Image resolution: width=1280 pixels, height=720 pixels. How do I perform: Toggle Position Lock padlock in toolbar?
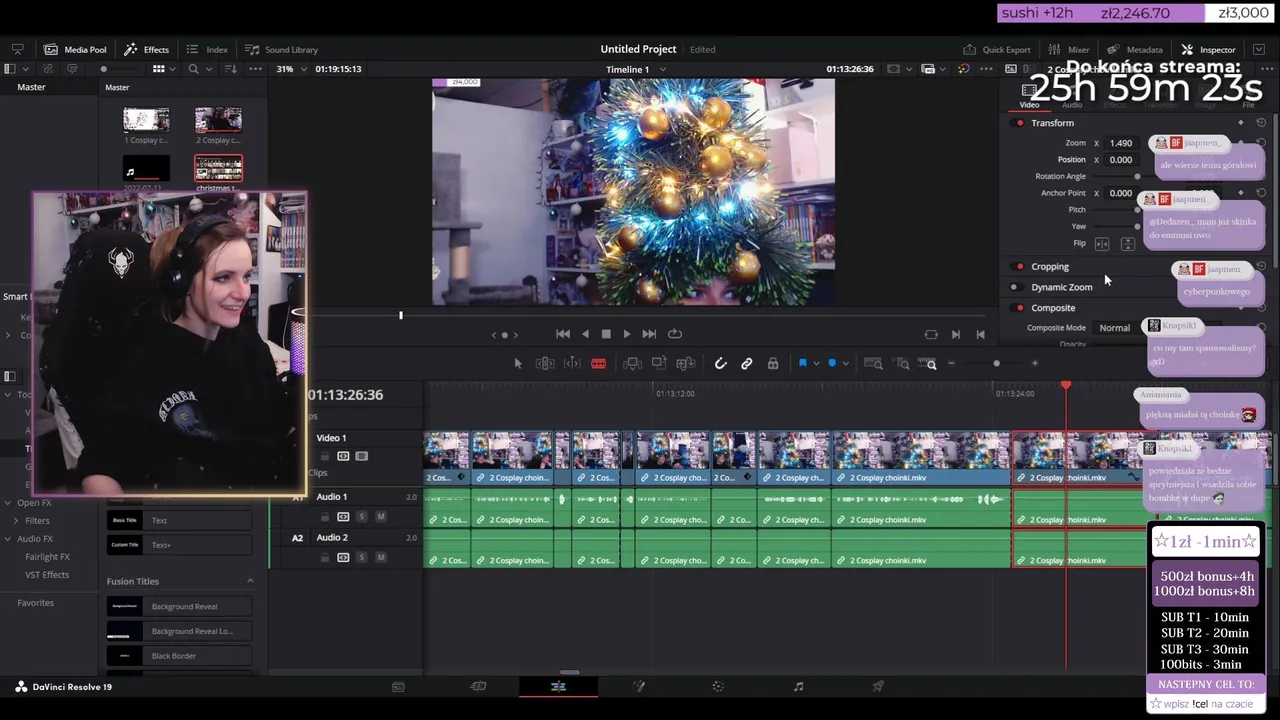773,364
